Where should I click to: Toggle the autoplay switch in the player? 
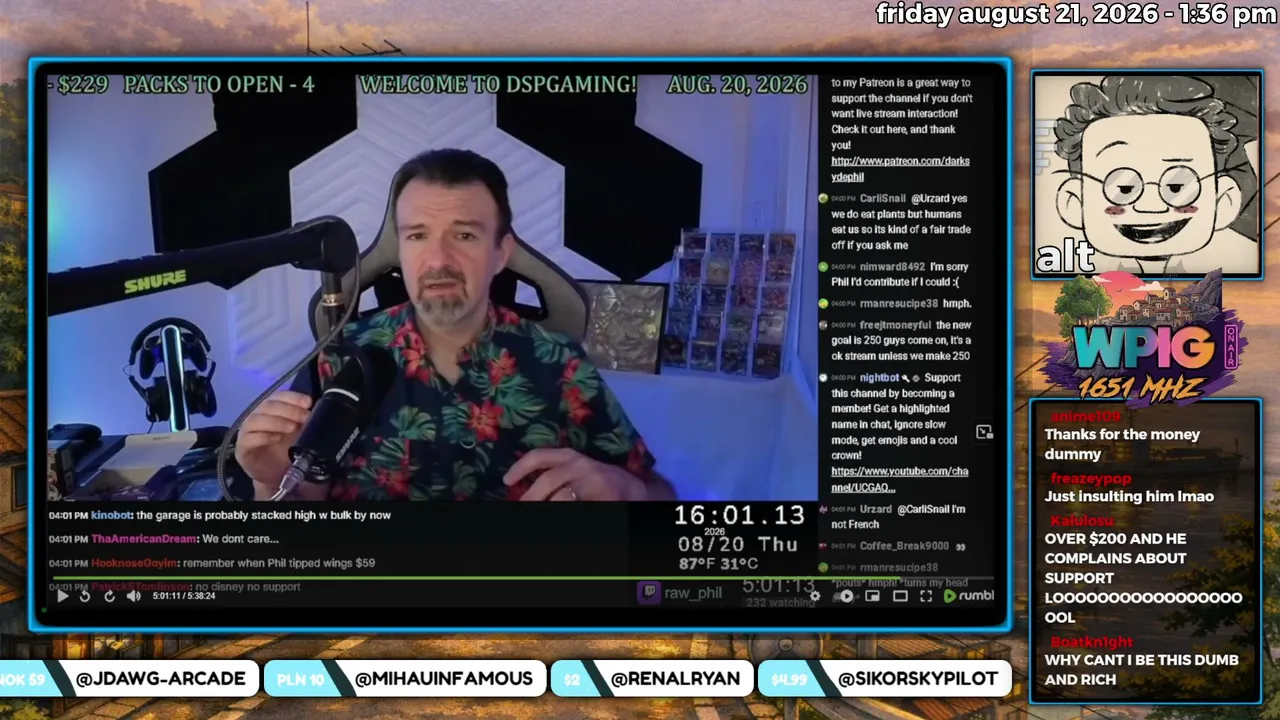click(845, 596)
